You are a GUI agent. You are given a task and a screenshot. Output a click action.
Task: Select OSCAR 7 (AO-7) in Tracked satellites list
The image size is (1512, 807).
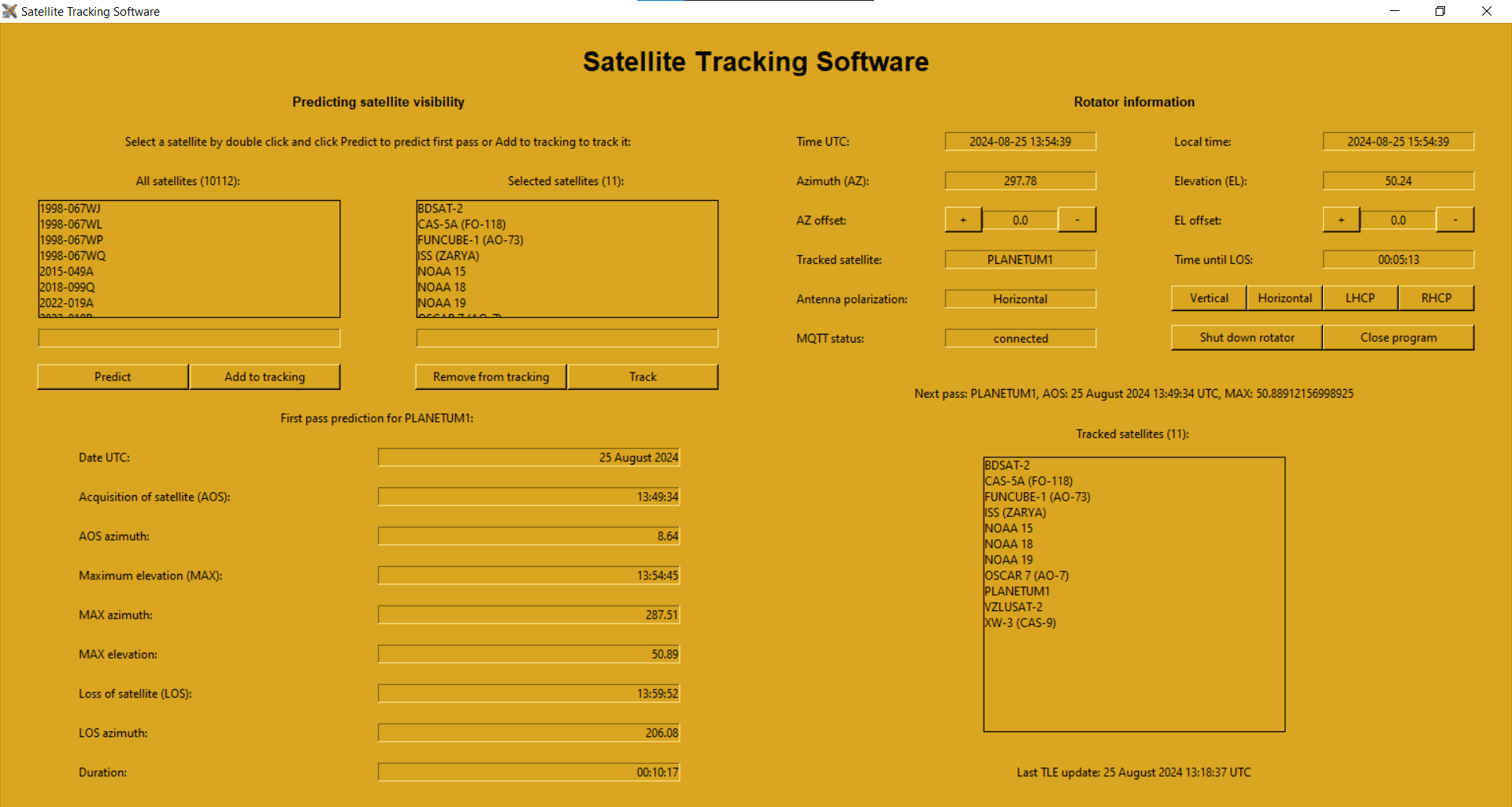(x=1134, y=576)
